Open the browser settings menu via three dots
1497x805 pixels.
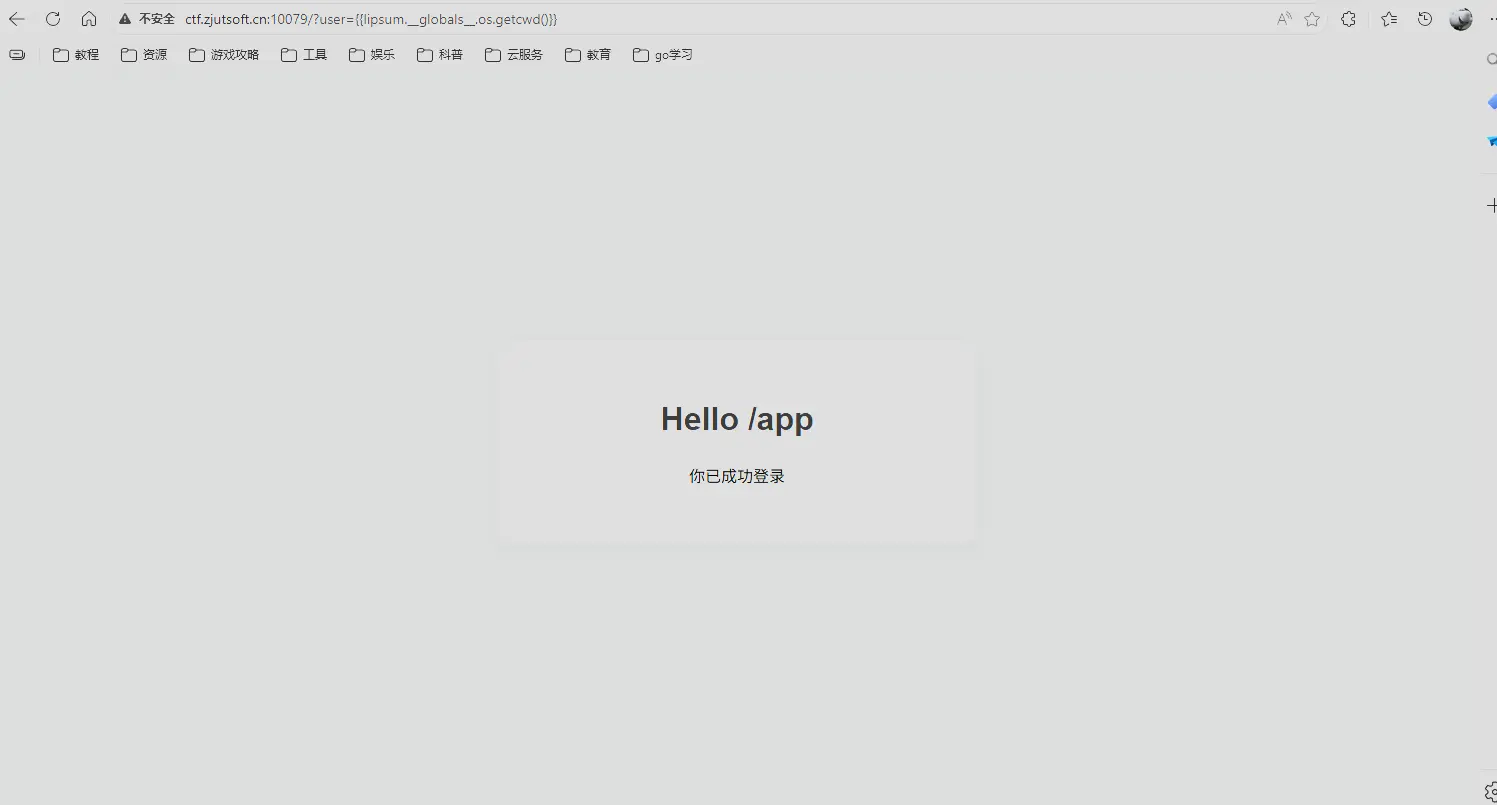[1491, 18]
